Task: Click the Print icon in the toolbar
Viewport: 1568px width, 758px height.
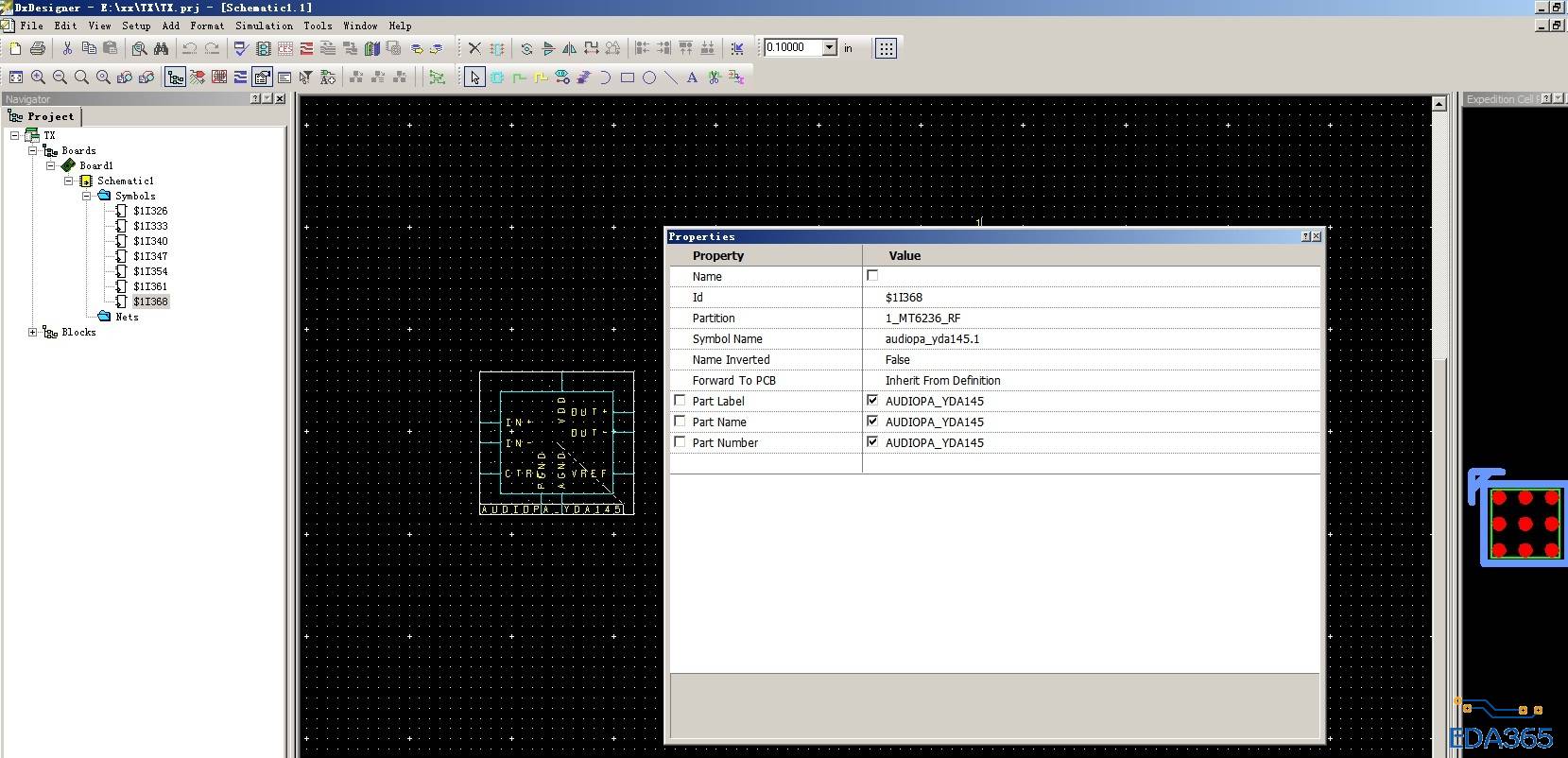Action: (x=38, y=48)
